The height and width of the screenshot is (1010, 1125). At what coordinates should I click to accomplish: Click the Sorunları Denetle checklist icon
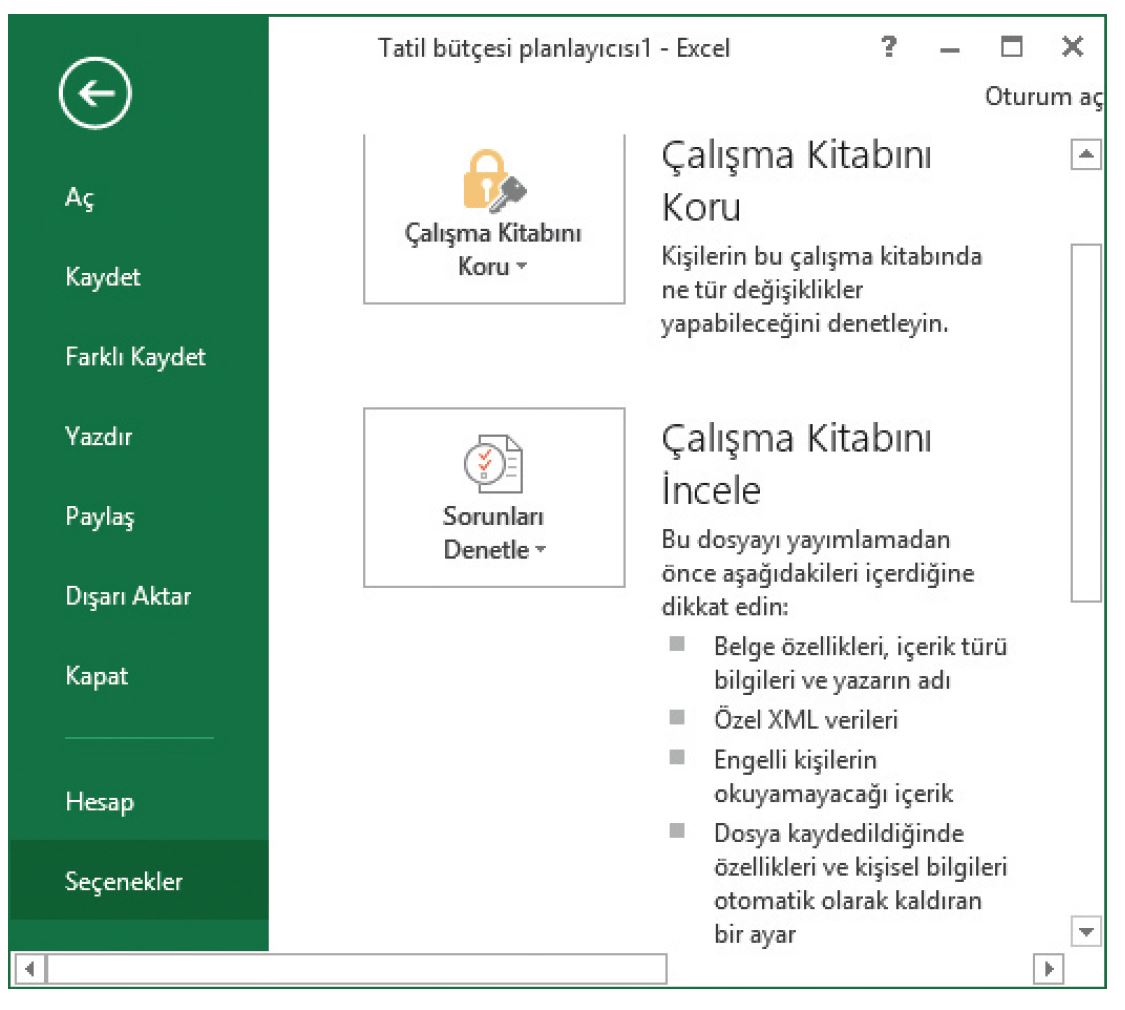(x=494, y=463)
